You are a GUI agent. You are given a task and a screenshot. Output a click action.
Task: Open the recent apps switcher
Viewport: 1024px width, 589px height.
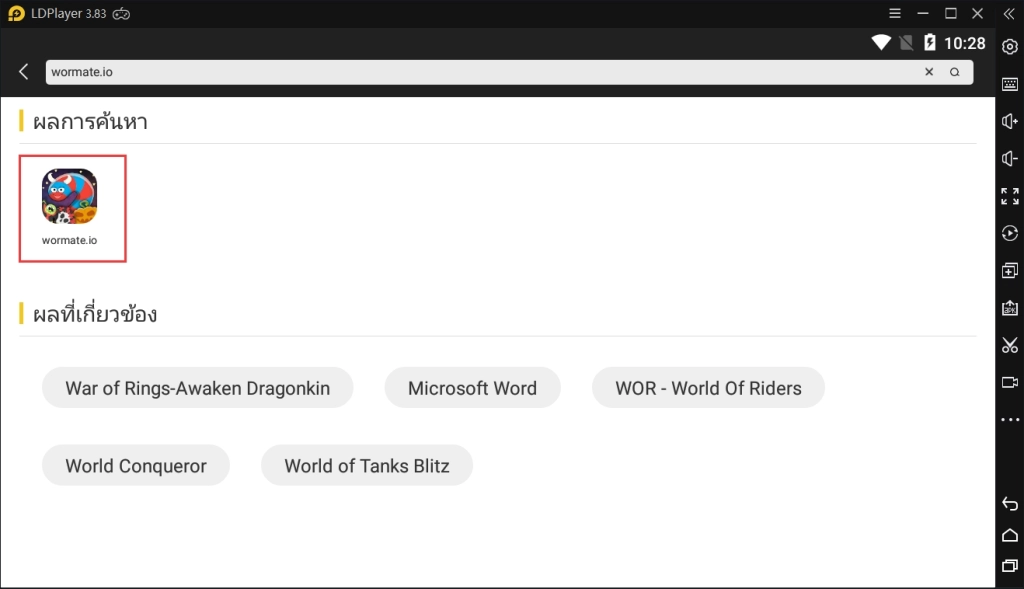[1009, 565]
